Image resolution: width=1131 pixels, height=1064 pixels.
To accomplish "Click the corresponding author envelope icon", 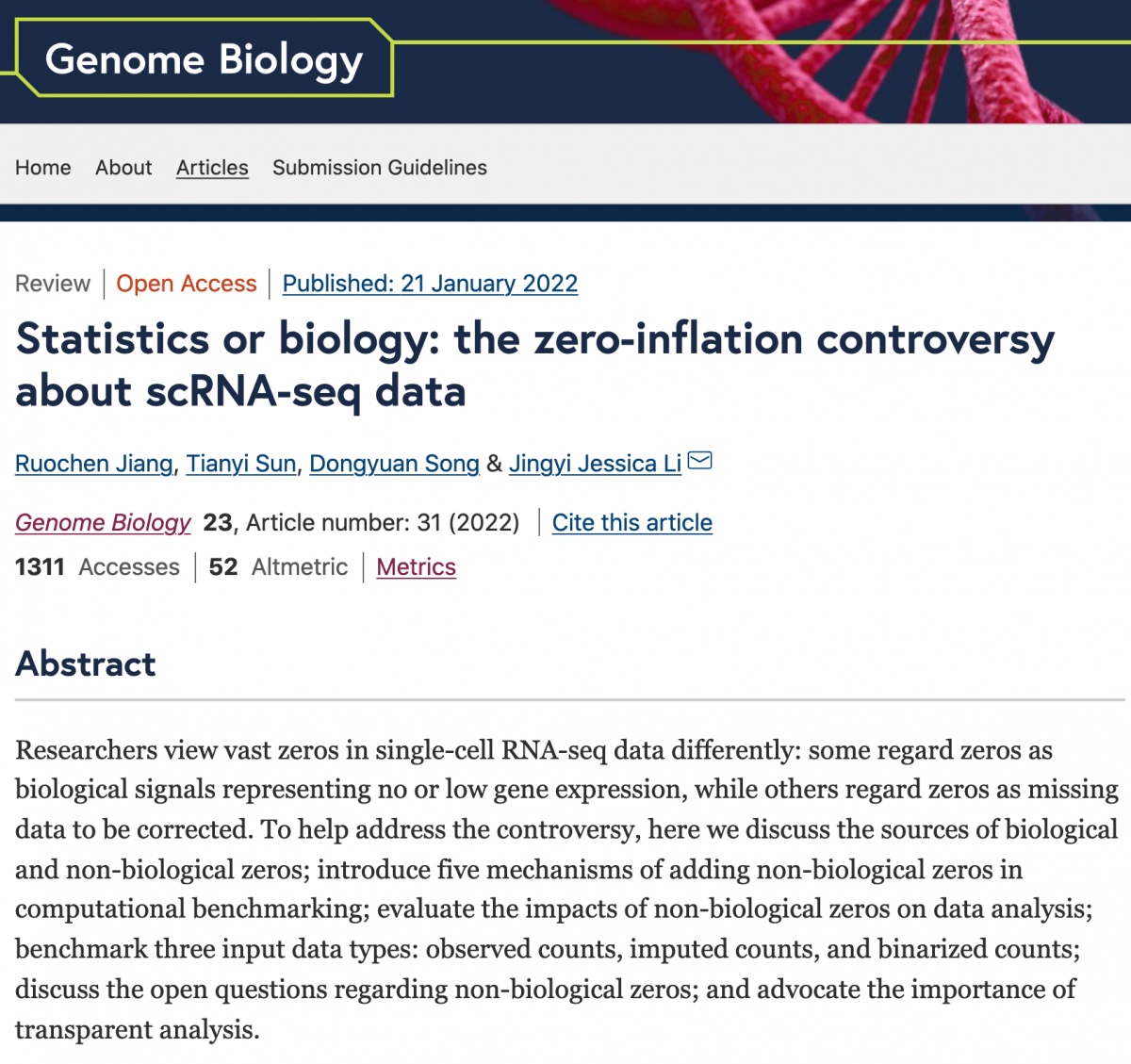I will click(x=700, y=461).
